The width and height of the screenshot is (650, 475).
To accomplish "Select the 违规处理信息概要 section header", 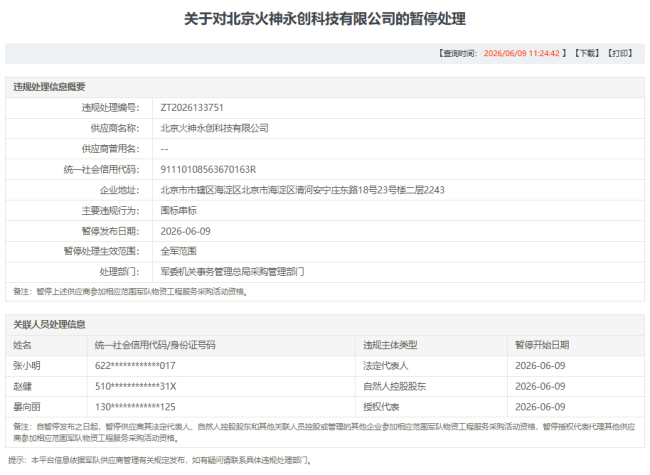I will [49, 87].
